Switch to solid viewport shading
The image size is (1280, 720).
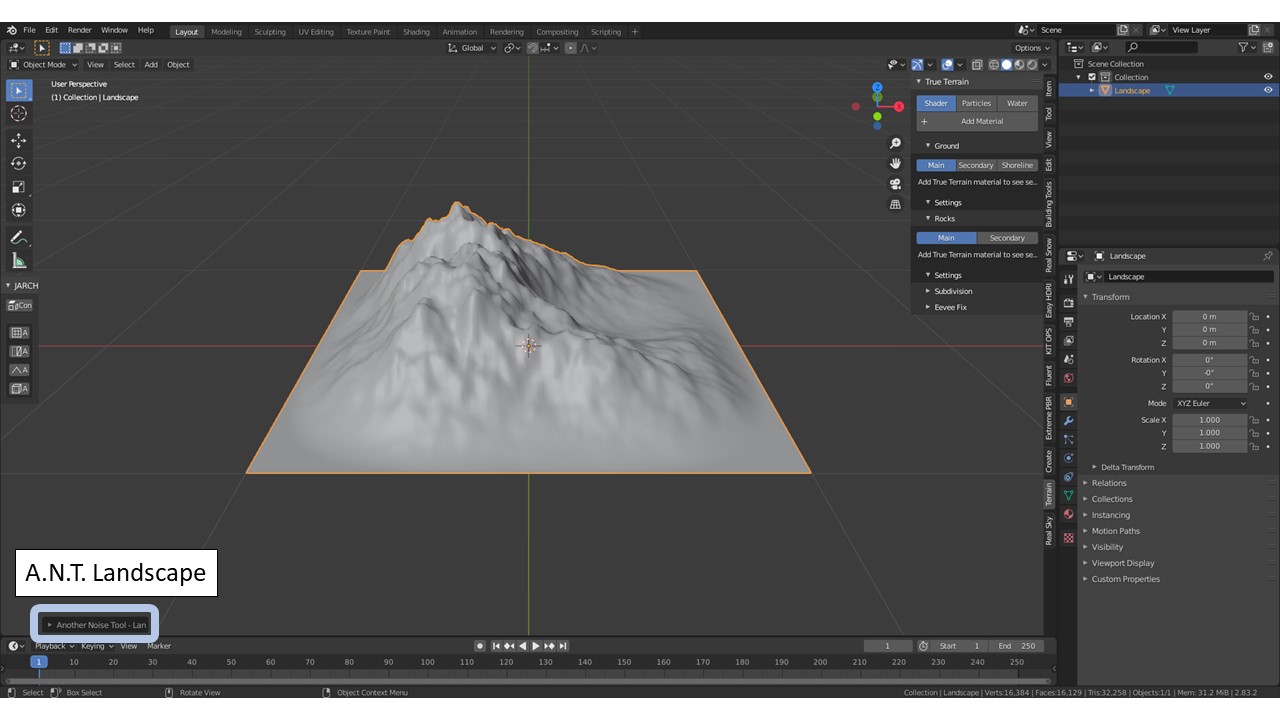point(1006,64)
